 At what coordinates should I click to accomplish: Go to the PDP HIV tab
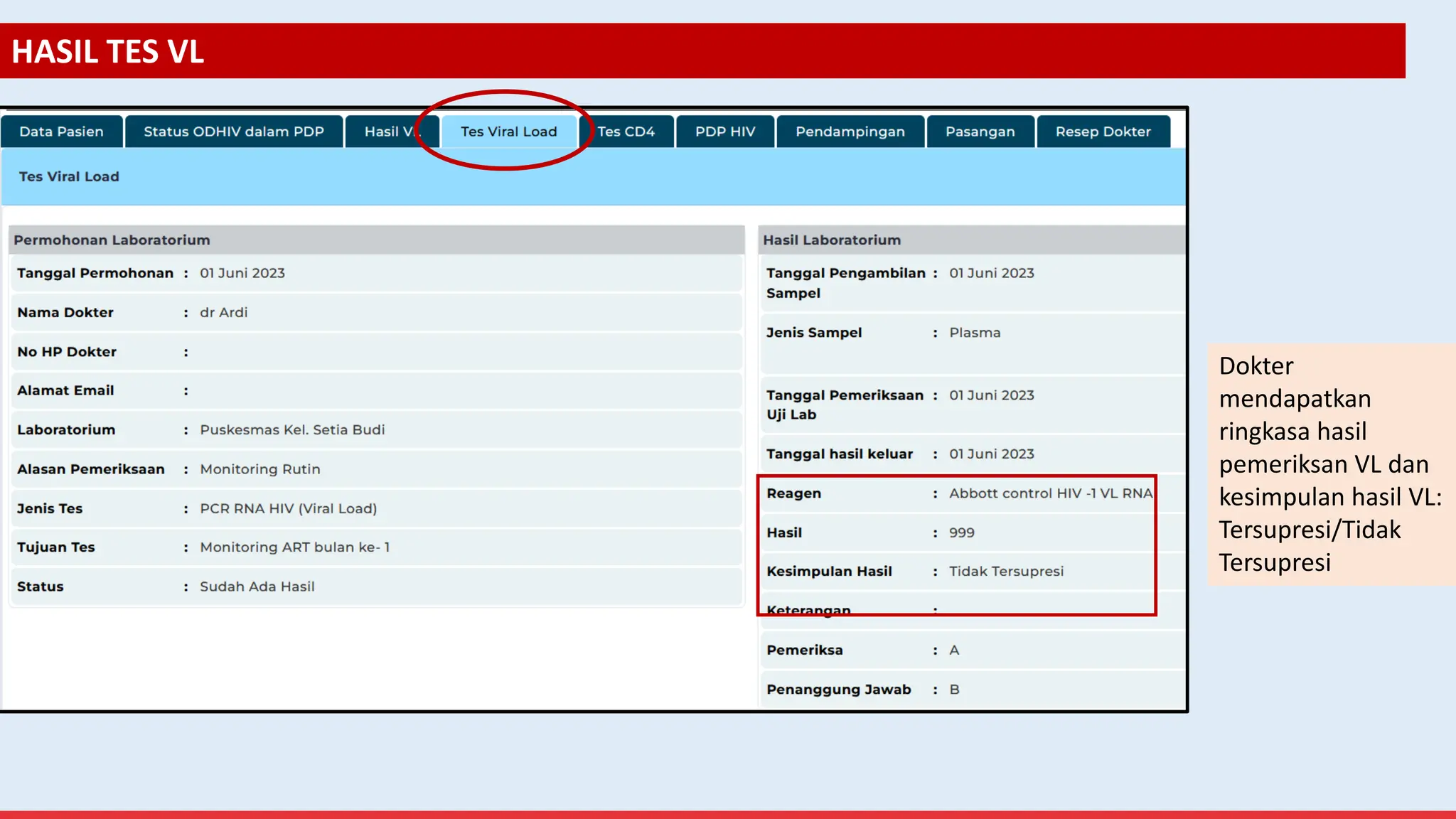point(725,132)
